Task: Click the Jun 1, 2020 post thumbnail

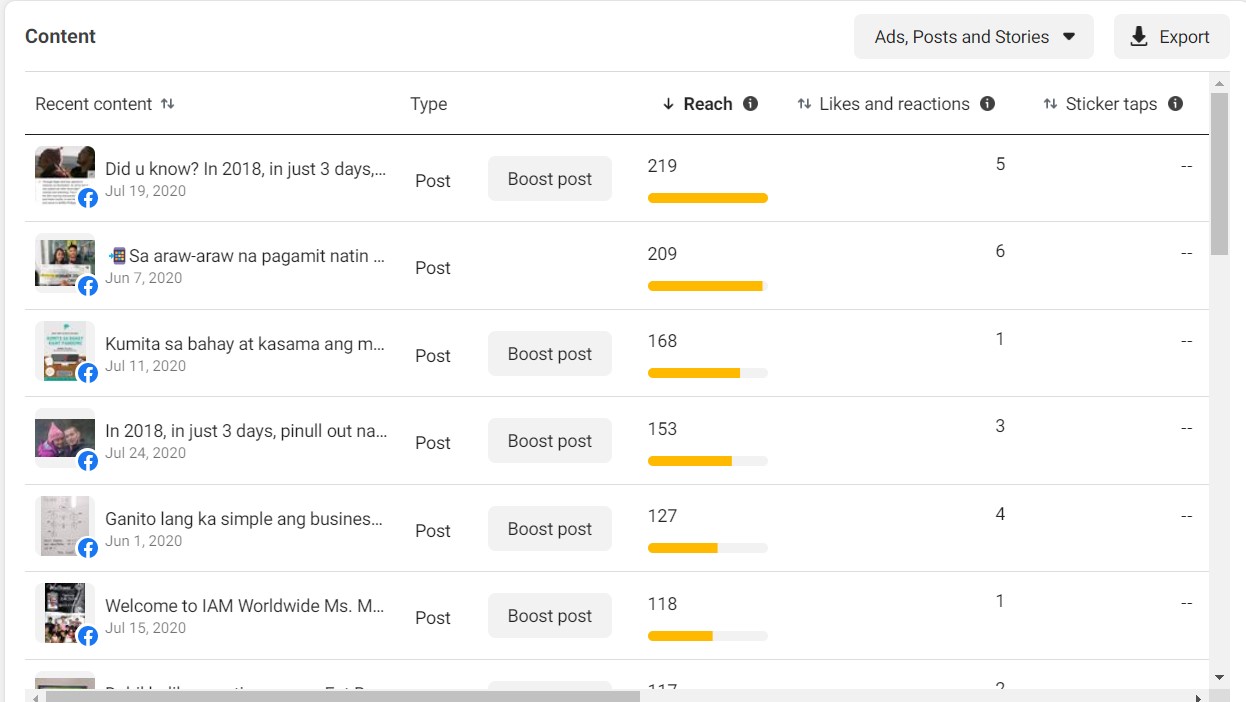Action: tap(65, 525)
